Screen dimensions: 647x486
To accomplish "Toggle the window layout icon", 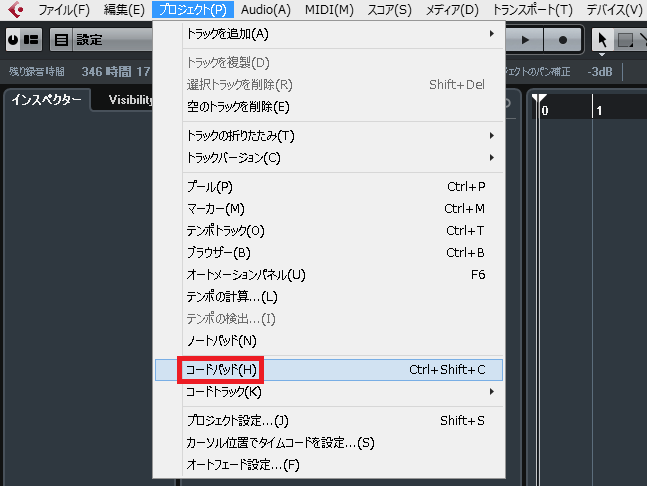I will click(x=31, y=40).
